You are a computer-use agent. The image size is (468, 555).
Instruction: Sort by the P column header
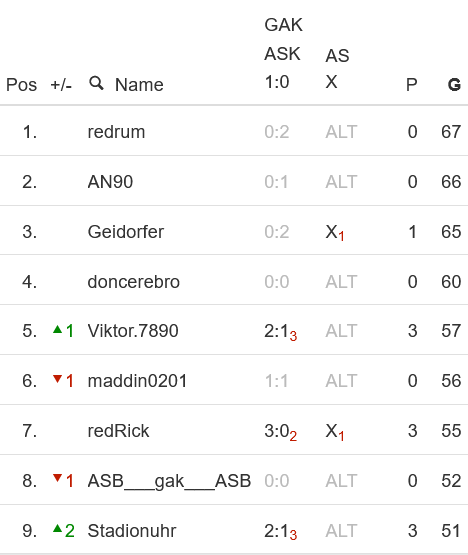coord(412,85)
